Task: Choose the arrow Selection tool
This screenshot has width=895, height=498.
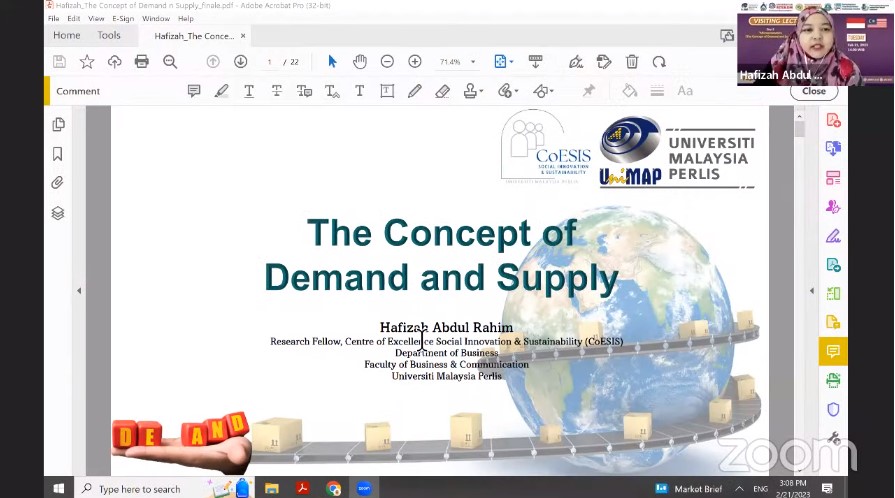Action: (332, 62)
